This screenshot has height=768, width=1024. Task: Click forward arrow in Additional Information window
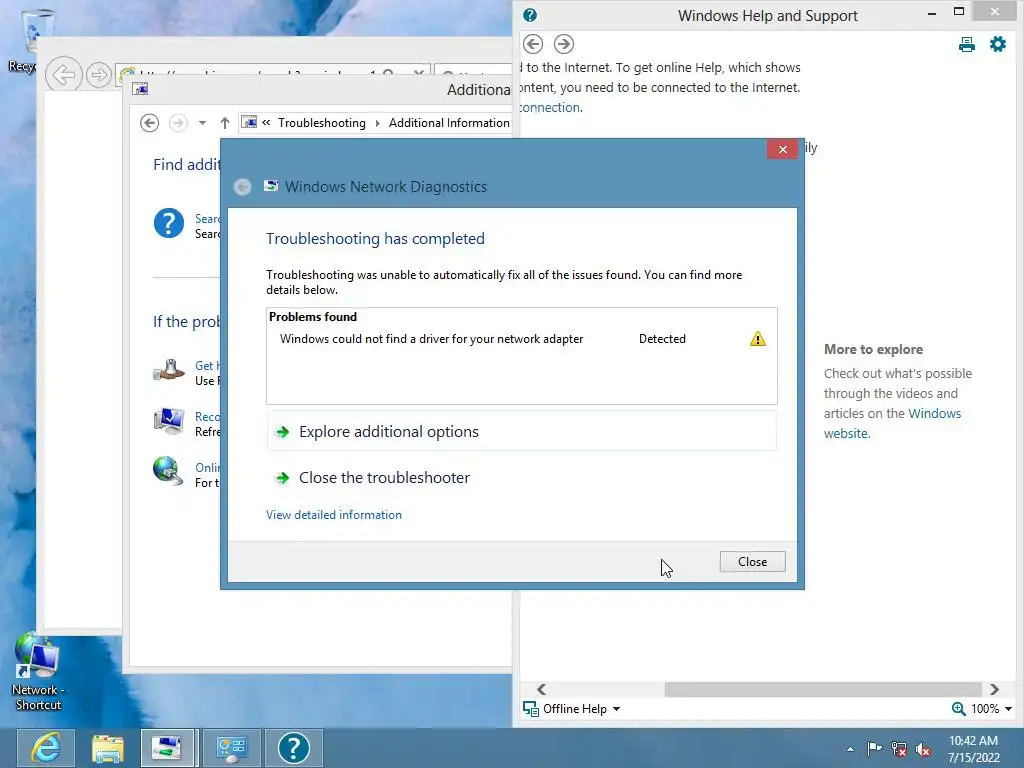click(x=178, y=123)
